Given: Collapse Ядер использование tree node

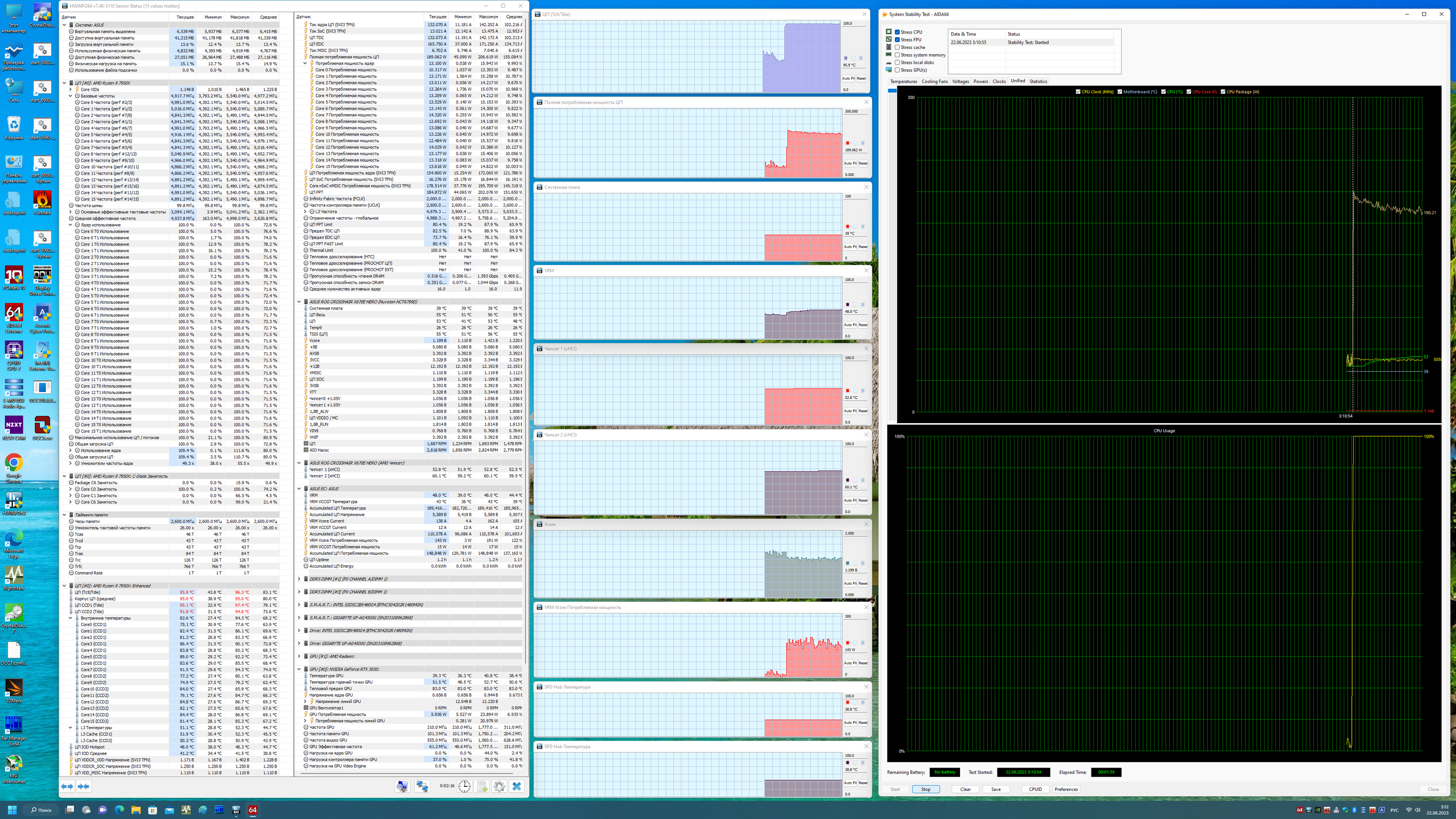Looking at the screenshot, I should (x=71, y=225).
